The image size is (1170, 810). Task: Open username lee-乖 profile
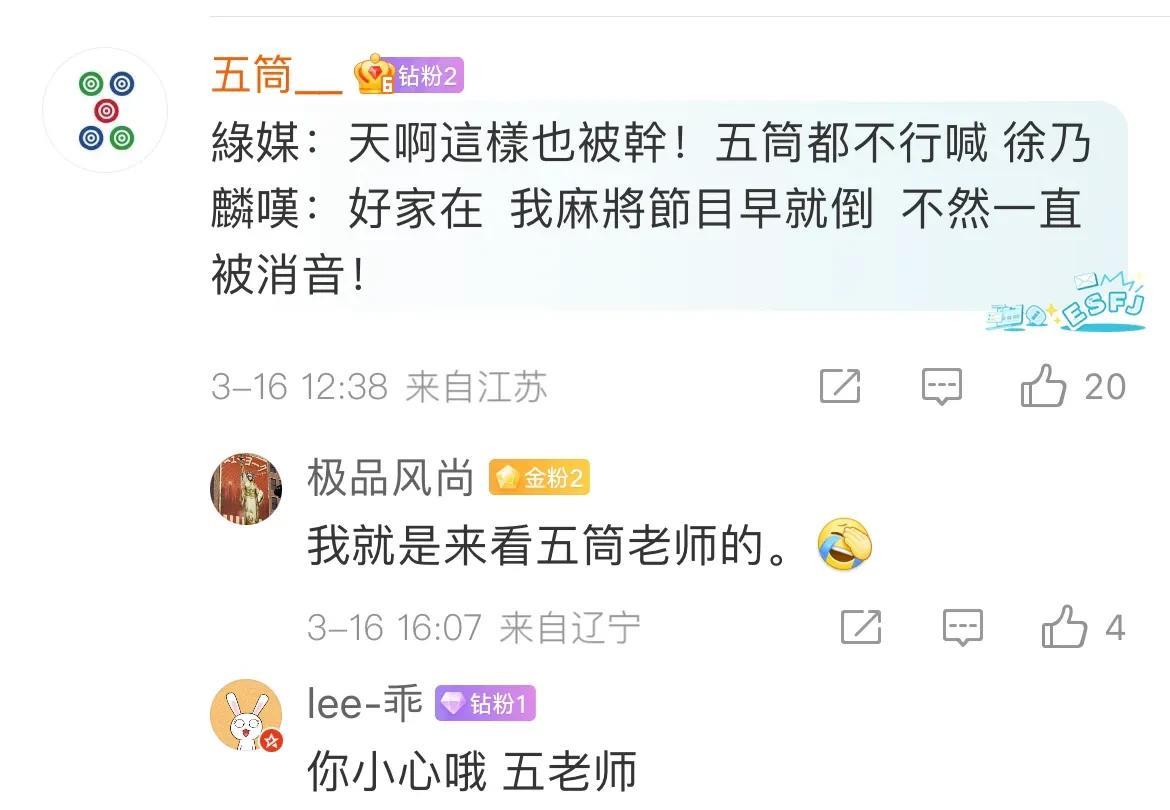(364, 703)
